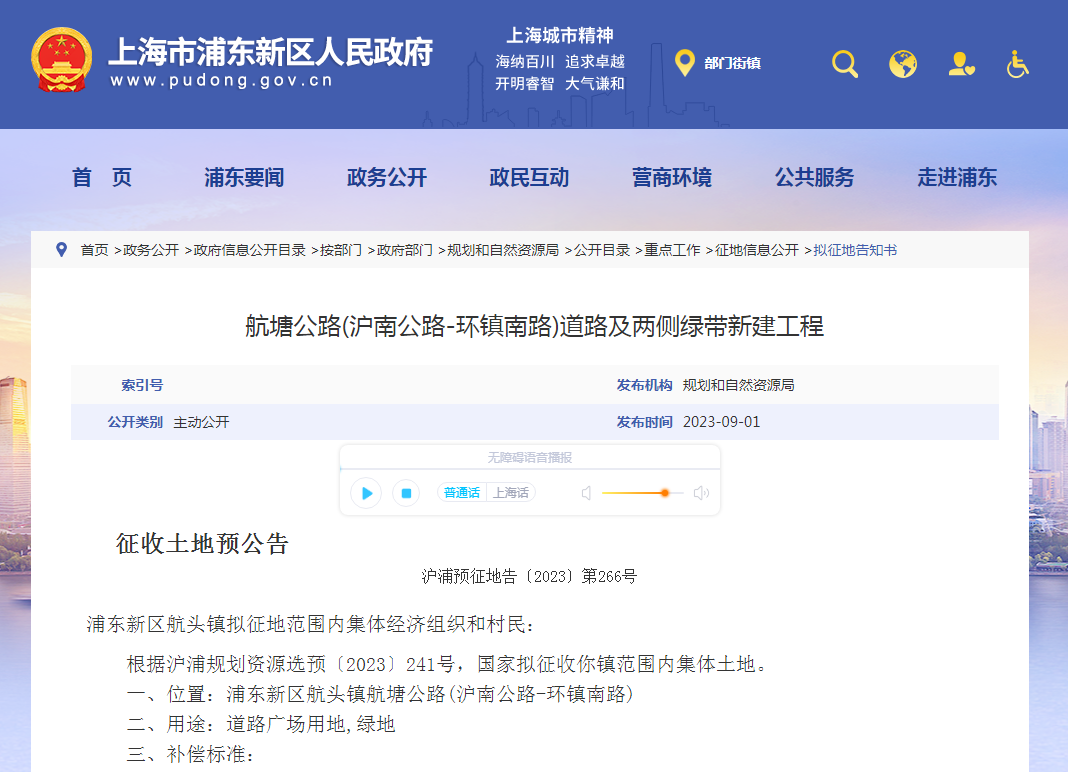Switch broadcast voice to 上海话

click(x=511, y=492)
